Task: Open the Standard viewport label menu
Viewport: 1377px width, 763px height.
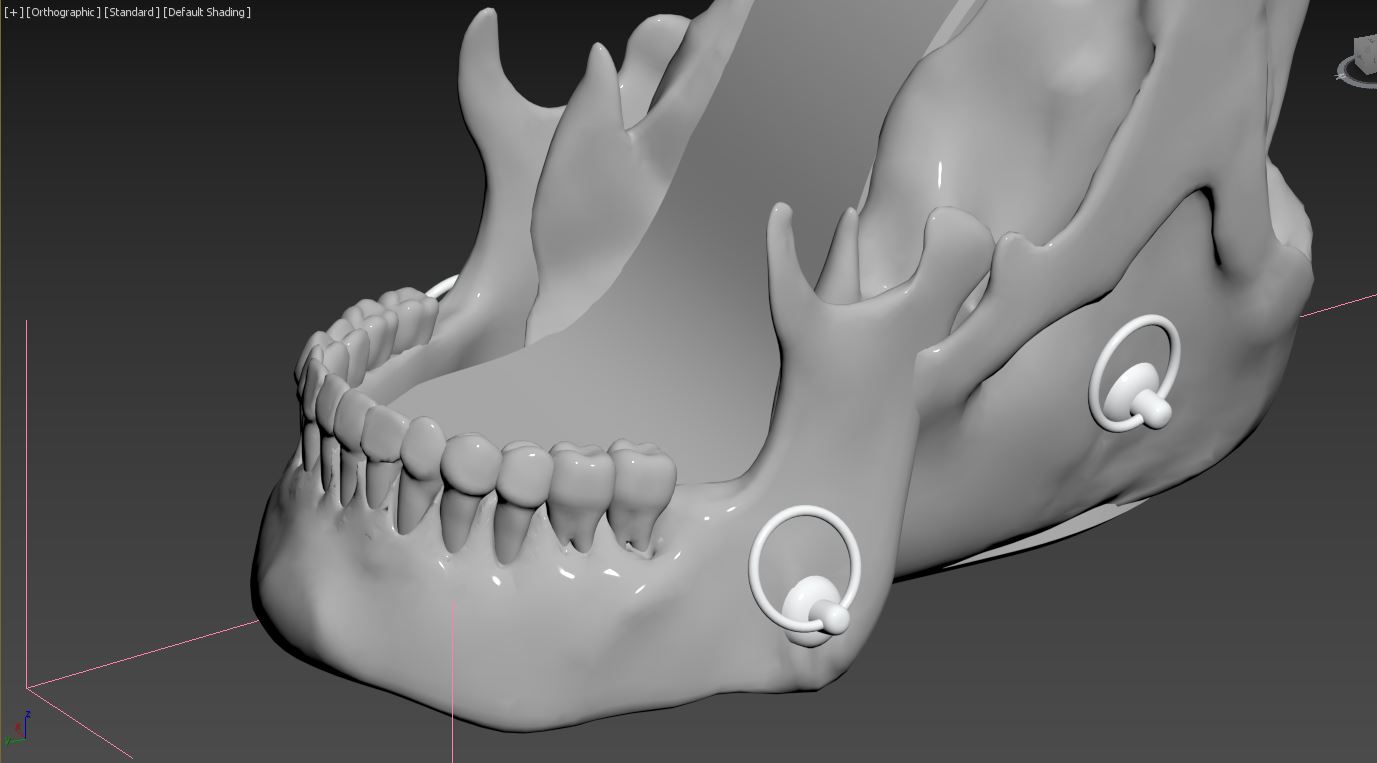Action: (x=132, y=12)
